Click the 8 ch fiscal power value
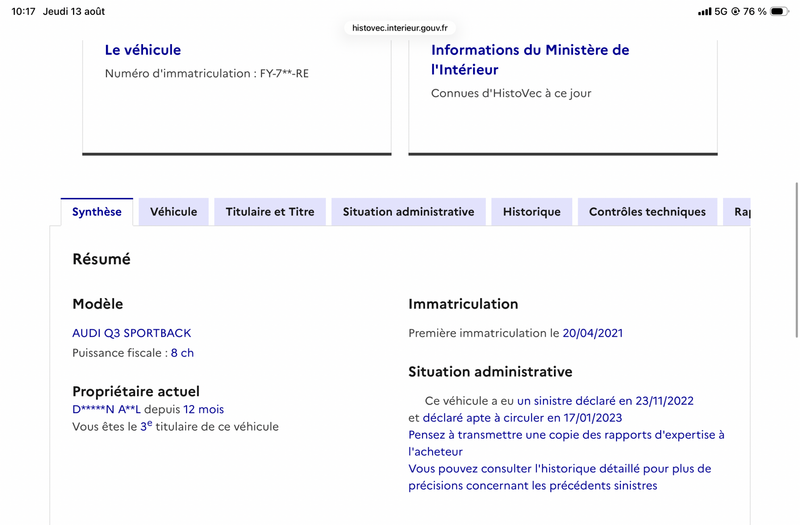The width and height of the screenshot is (800, 525). (182, 353)
